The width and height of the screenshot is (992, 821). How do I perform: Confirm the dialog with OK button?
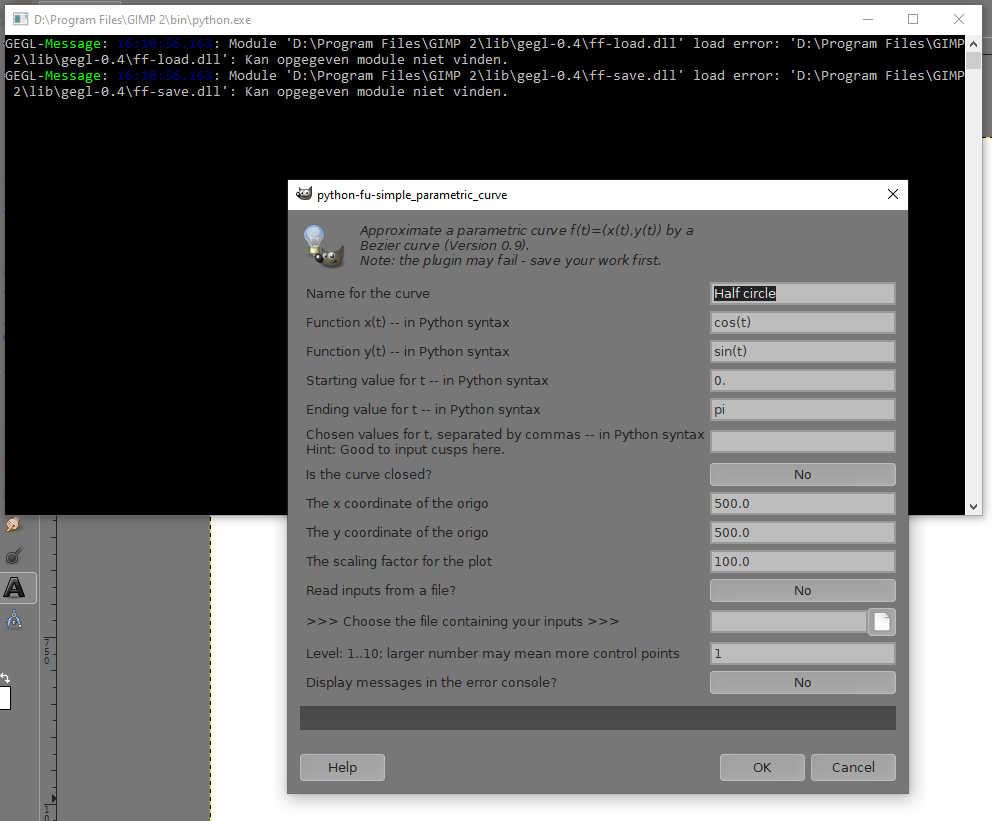coord(762,767)
